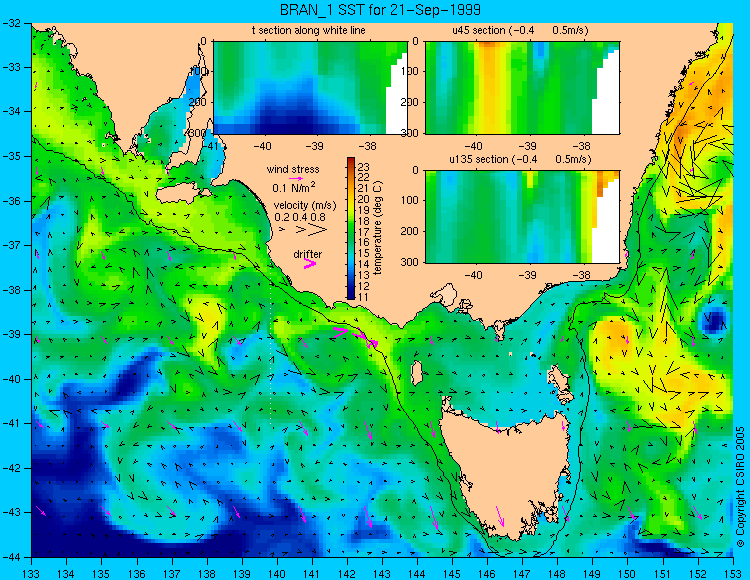Click the magenta drifter track near 142E 39S
The image size is (750, 580).
tap(356, 337)
